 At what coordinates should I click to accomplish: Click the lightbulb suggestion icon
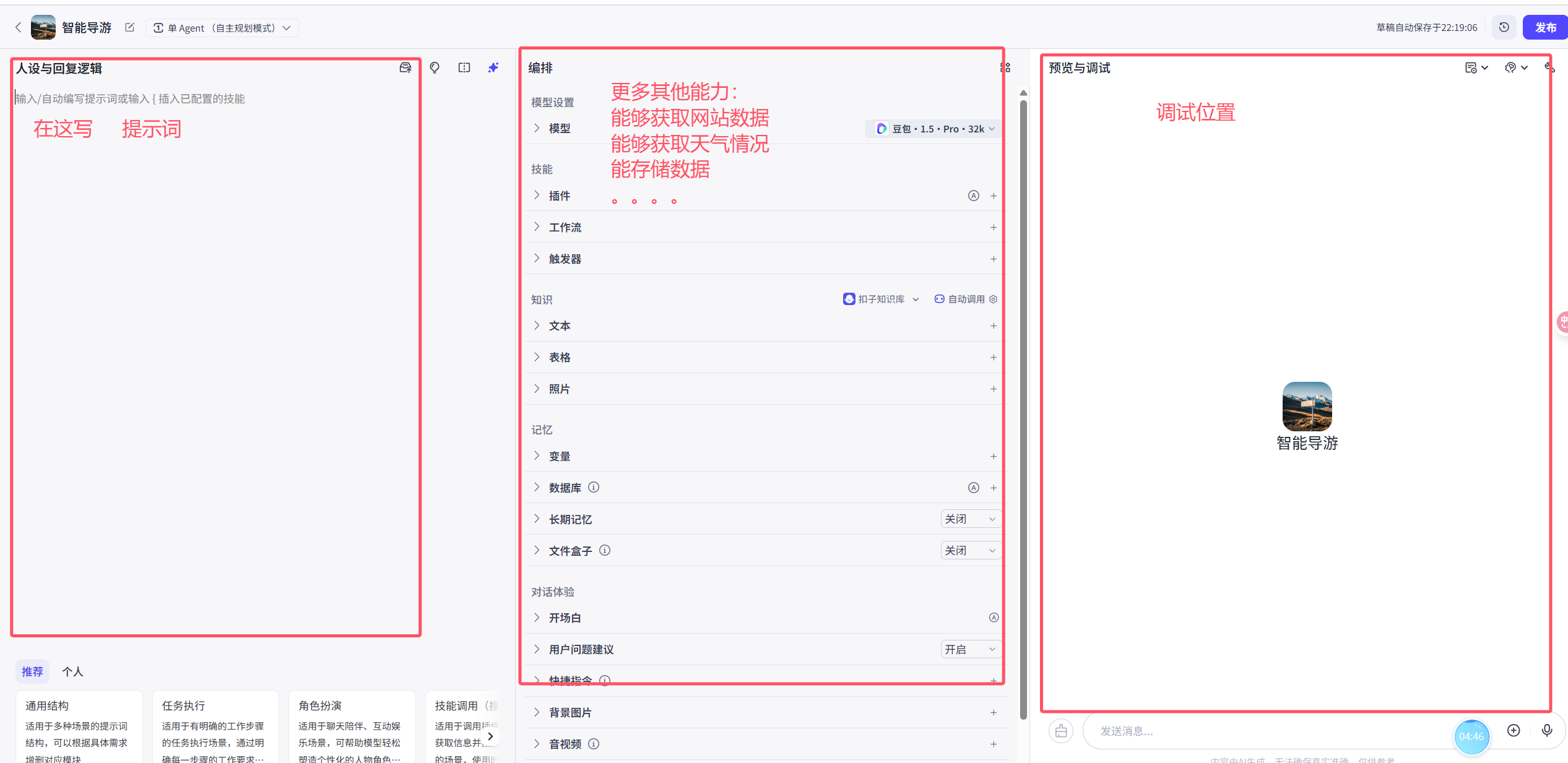(435, 67)
